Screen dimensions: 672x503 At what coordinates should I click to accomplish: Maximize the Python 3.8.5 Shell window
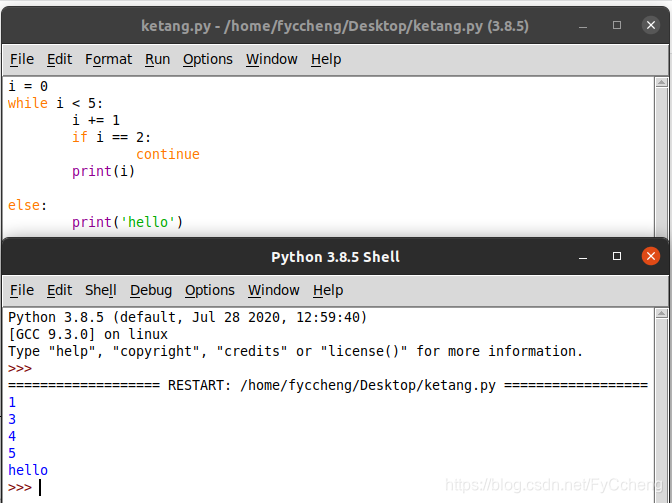[617, 256]
